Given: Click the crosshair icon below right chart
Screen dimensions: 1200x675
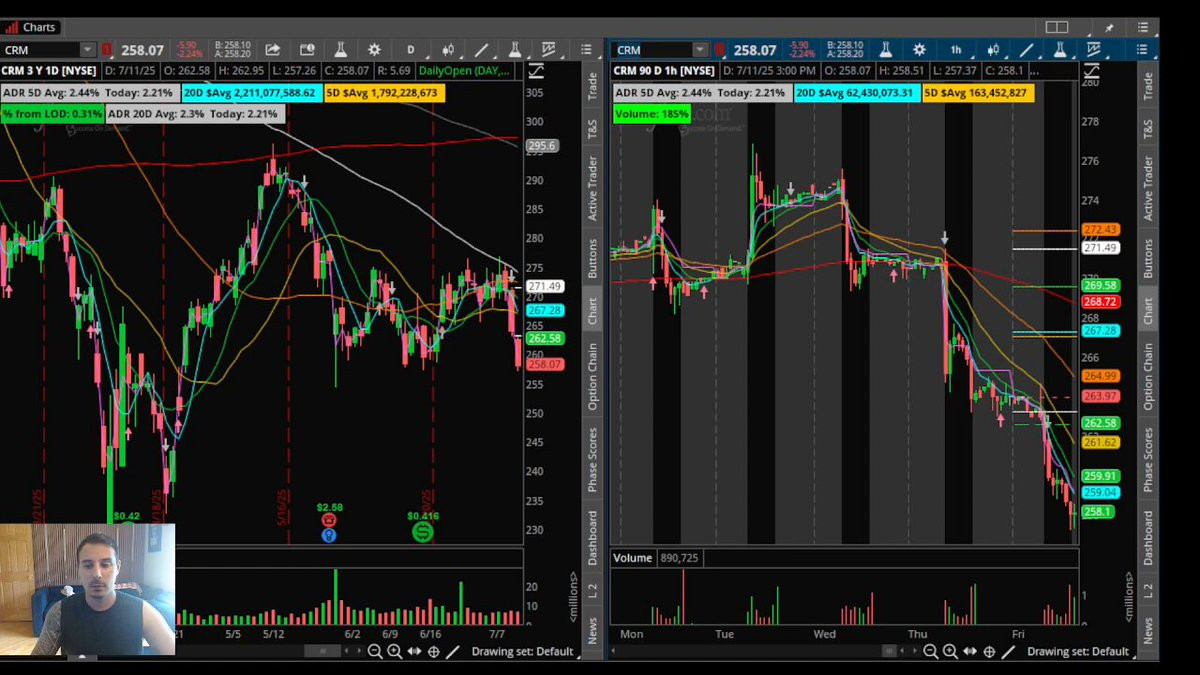Looking at the screenshot, I should [x=989, y=652].
